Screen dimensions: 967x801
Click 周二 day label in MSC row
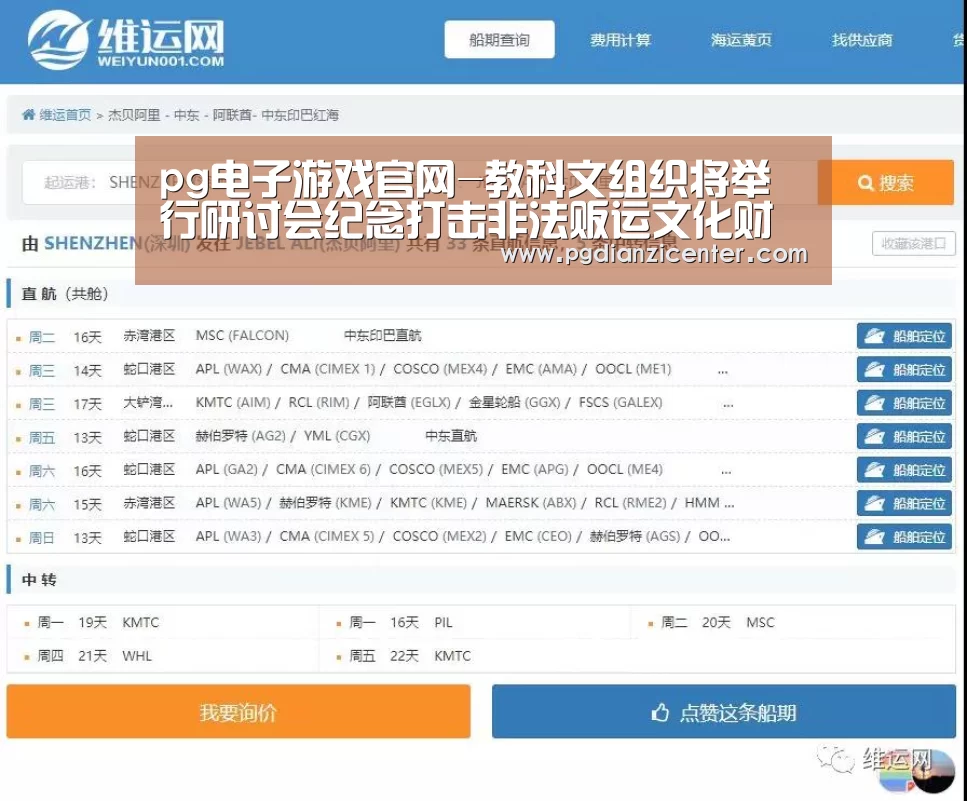[42, 337]
